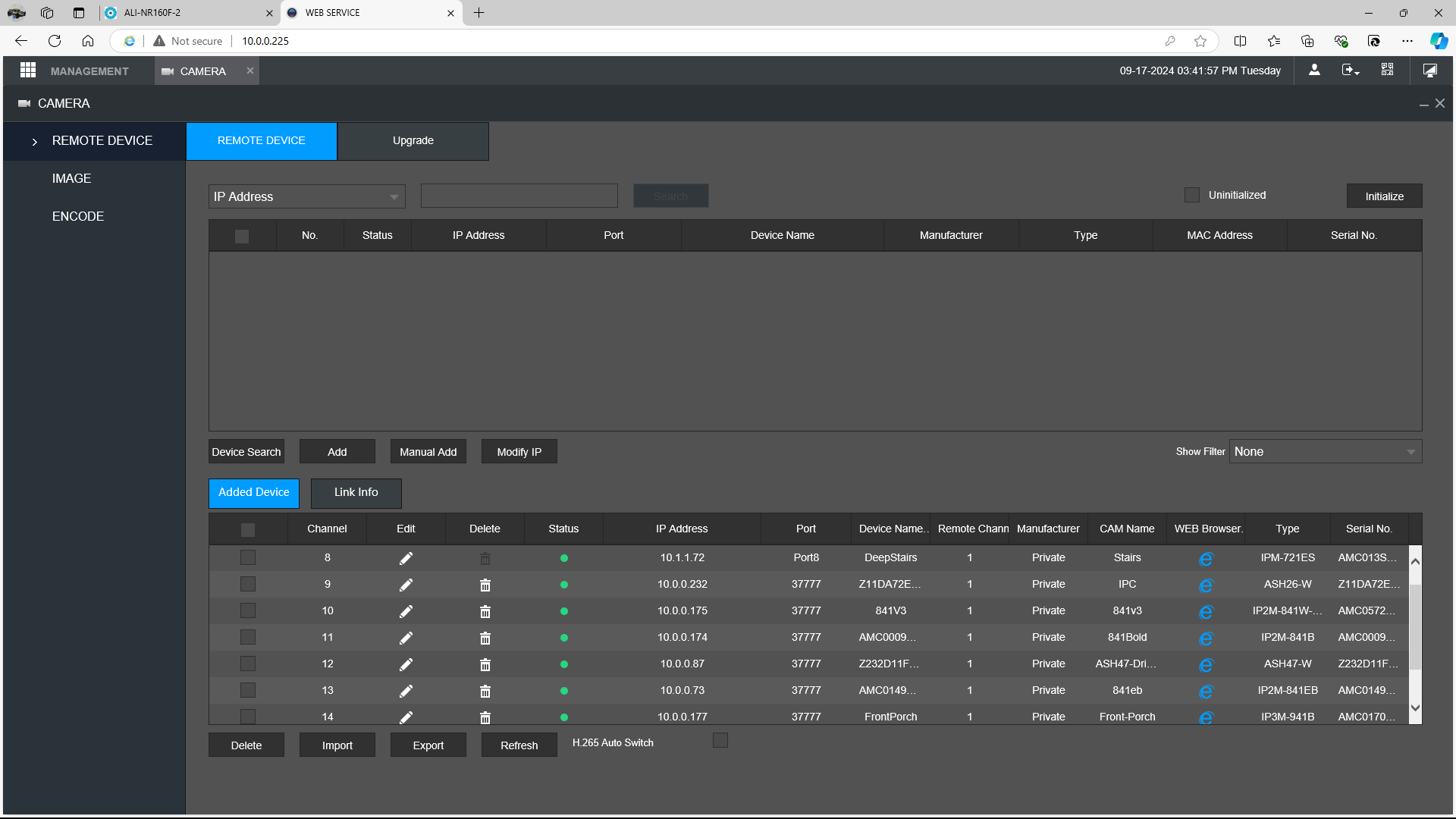
Task: Reload the page in the browser
Action: (x=54, y=41)
